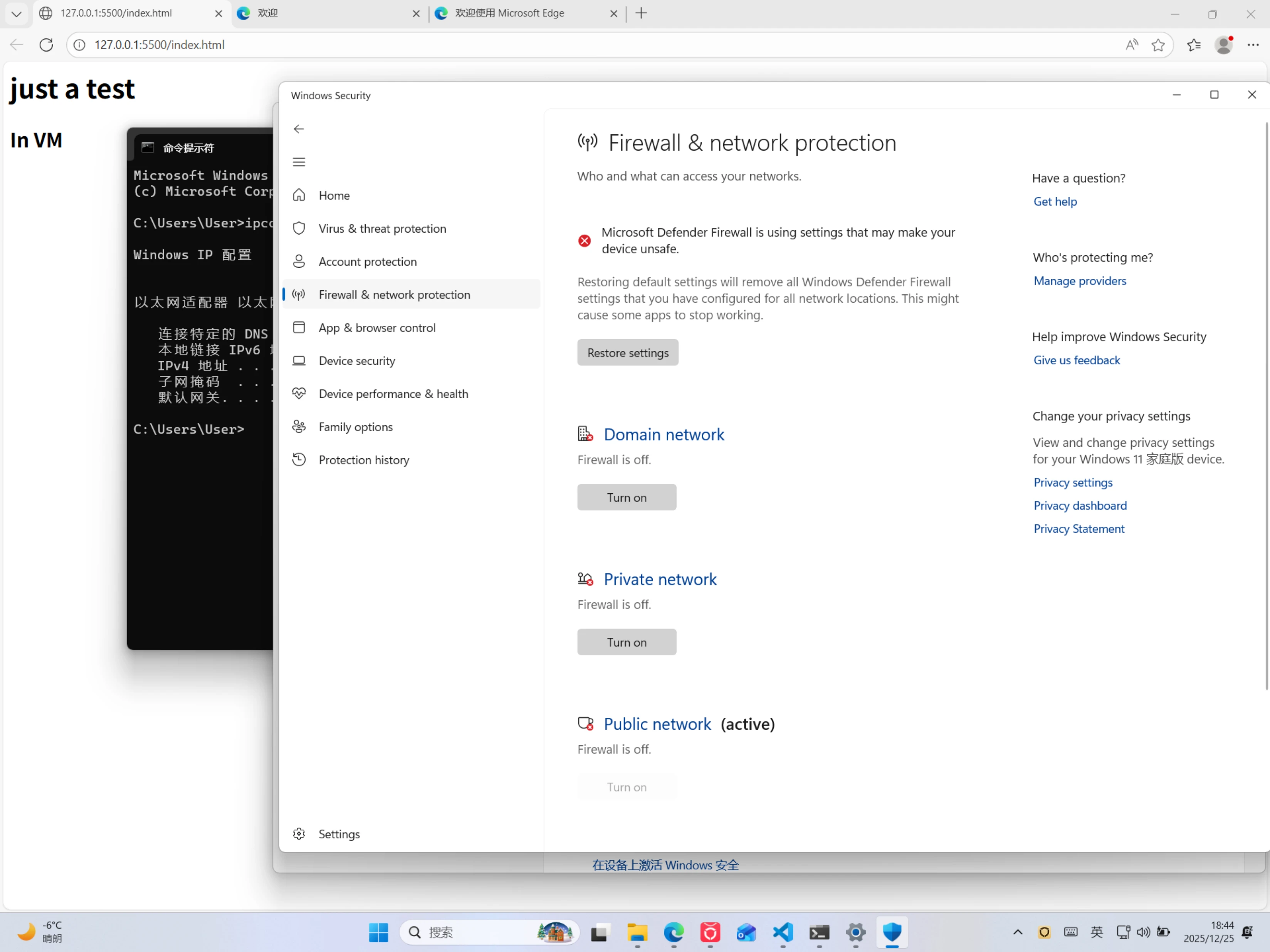
Task: Open Device security page
Action: pos(356,361)
